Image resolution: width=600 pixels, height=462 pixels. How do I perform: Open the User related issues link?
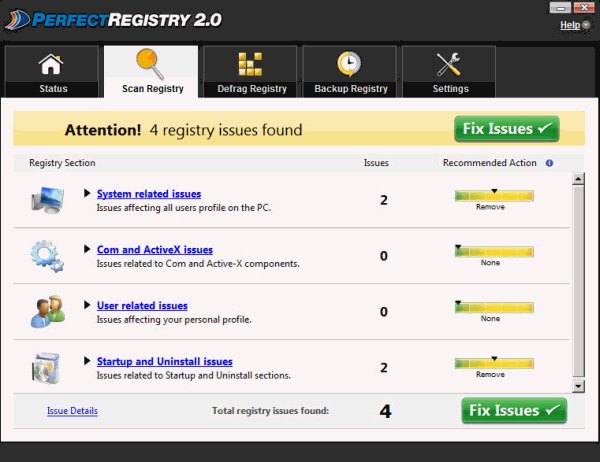[142, 306]
